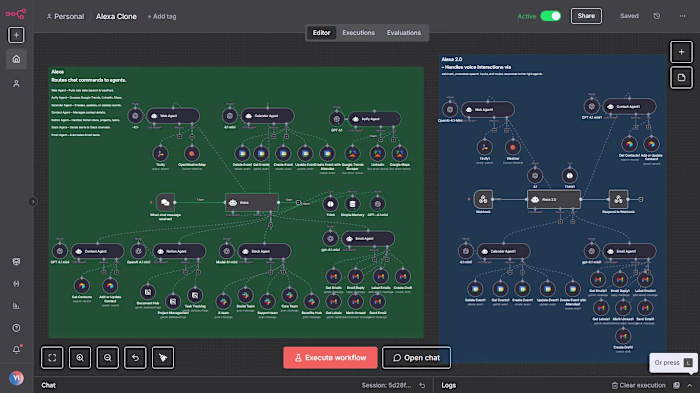Select the Weather node in Alexa 2.0
The height and width of the screenshot is (393, 700).
pos(512,147)
